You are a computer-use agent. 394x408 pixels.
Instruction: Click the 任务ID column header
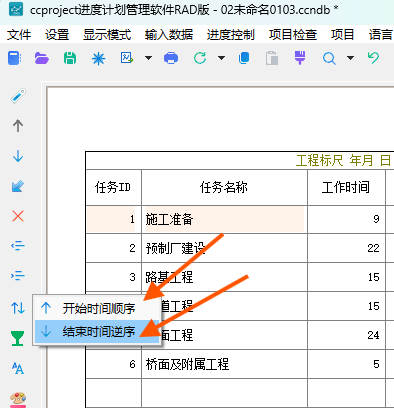(x=113, y=187)
